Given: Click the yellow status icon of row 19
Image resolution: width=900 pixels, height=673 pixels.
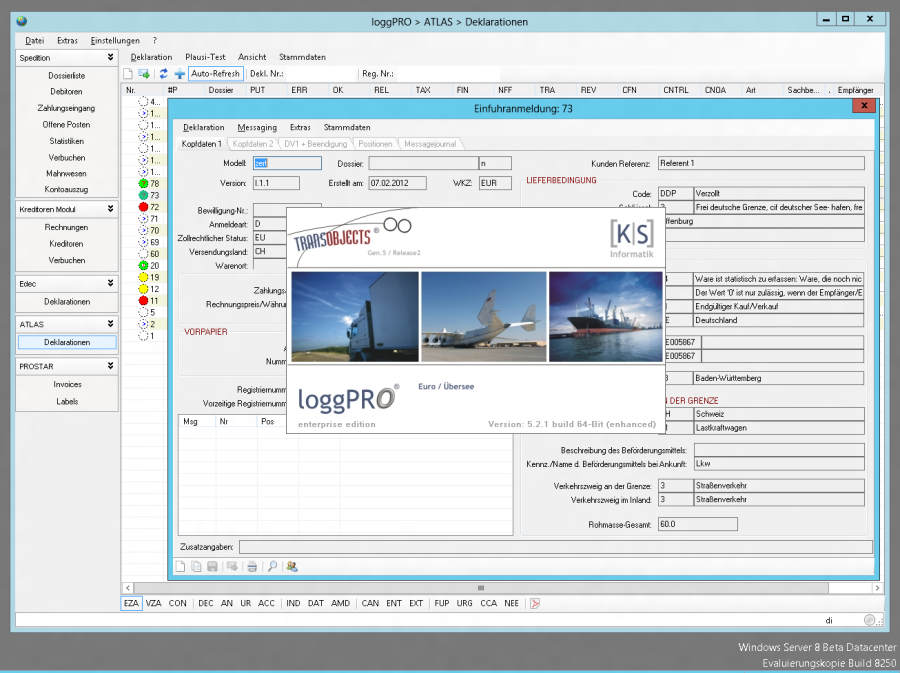Looking at the screenshot, I should click(143, 277).
